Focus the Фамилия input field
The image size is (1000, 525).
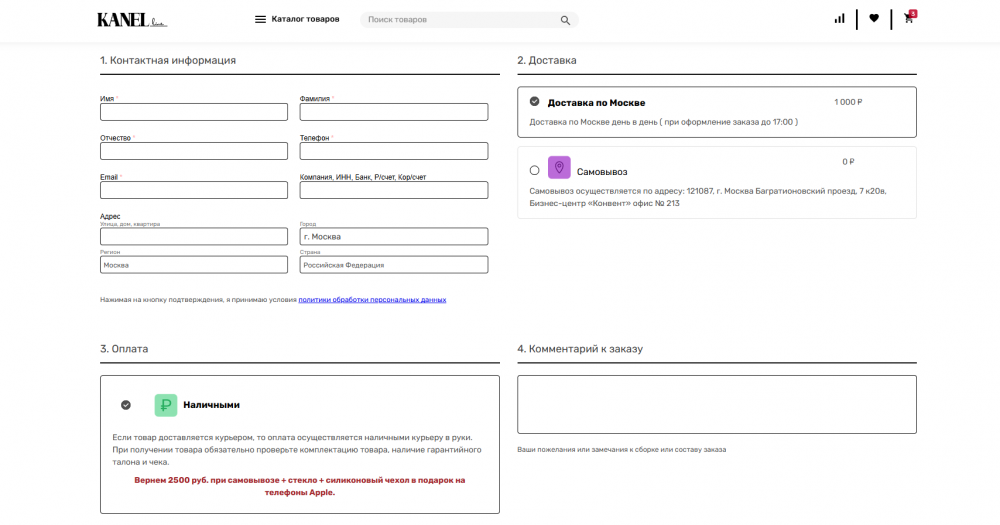coord(393,112)
